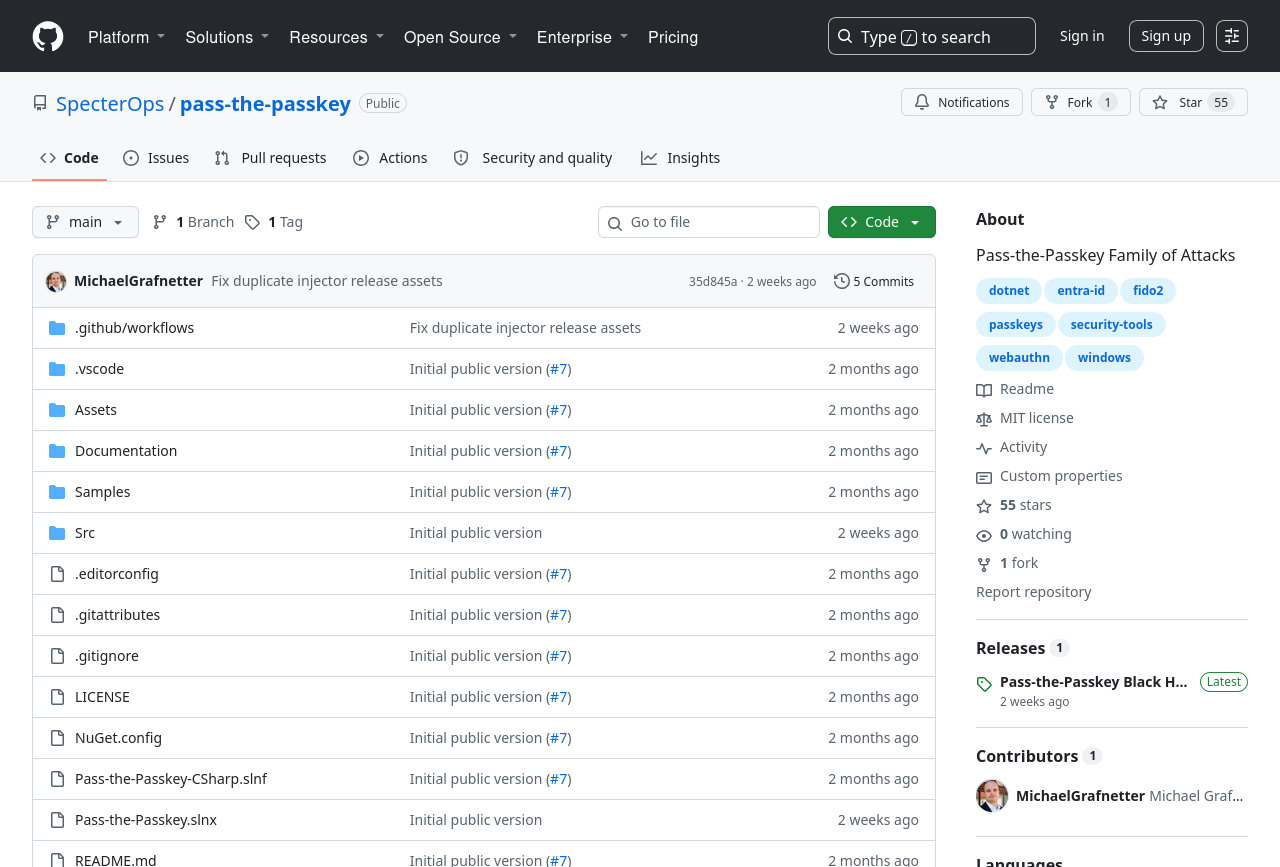Open the green Code dropdown button

click(x=882, y=222)
